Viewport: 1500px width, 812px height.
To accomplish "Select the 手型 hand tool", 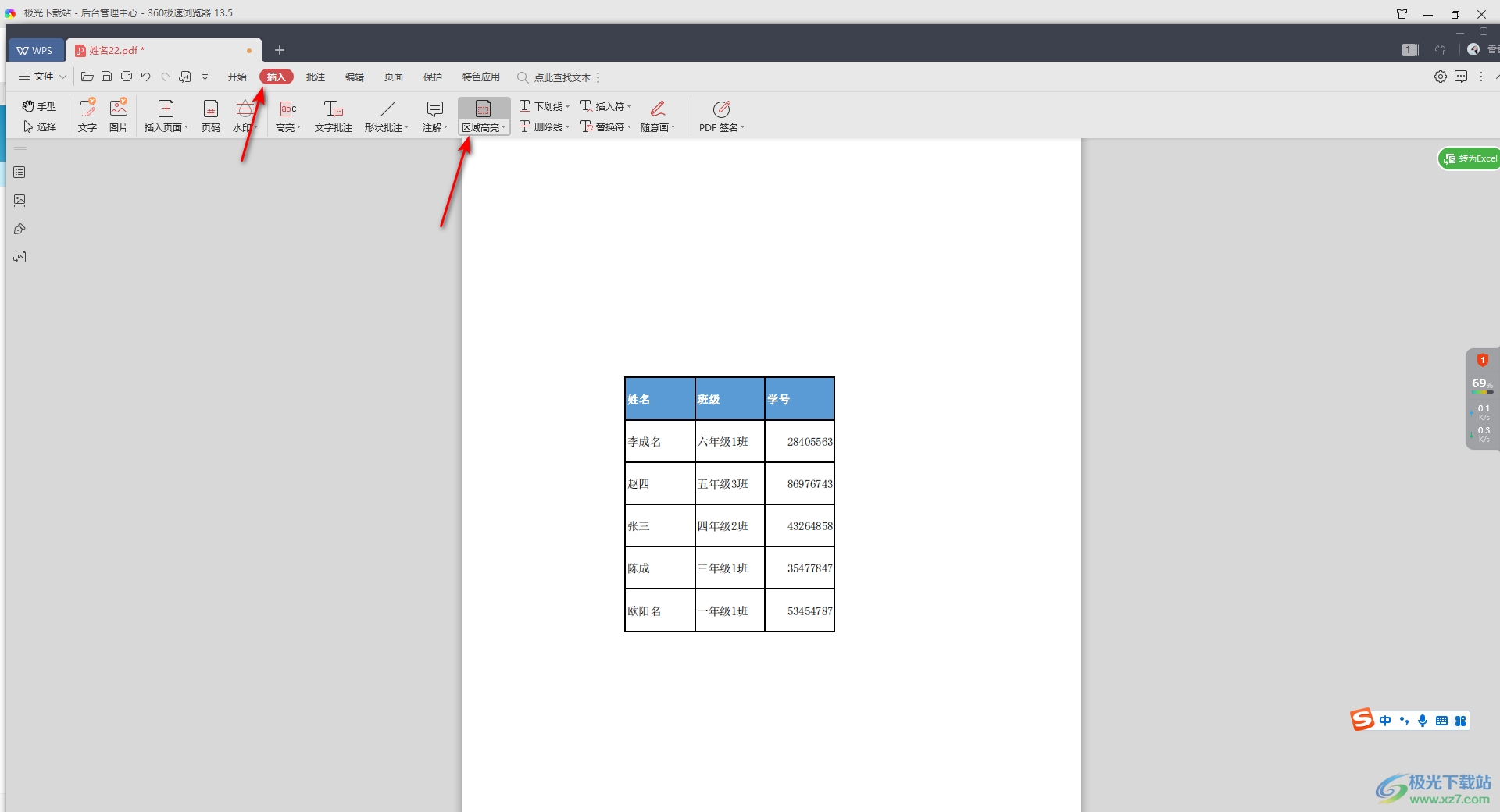I will pyautogui.click(x=39, y=106).
